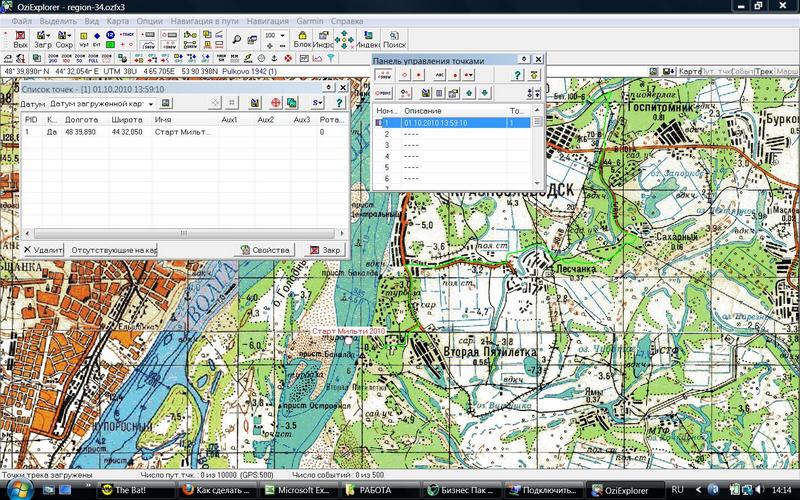Click the Отсутствующие на карте button

[x=113, y=250]
